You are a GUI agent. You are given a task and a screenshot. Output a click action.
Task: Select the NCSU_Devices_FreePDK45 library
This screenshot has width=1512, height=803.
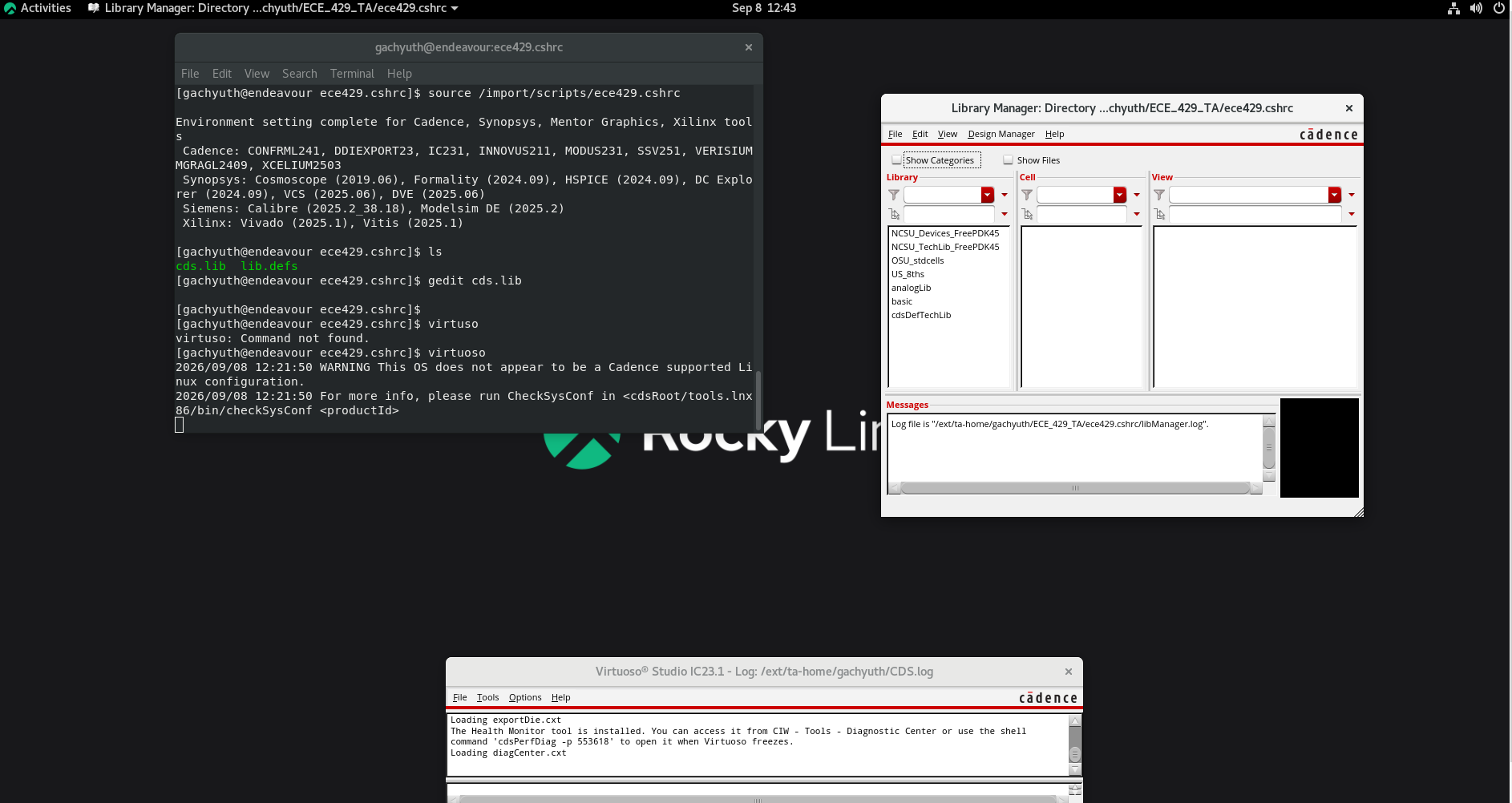(x=945, y=233)
